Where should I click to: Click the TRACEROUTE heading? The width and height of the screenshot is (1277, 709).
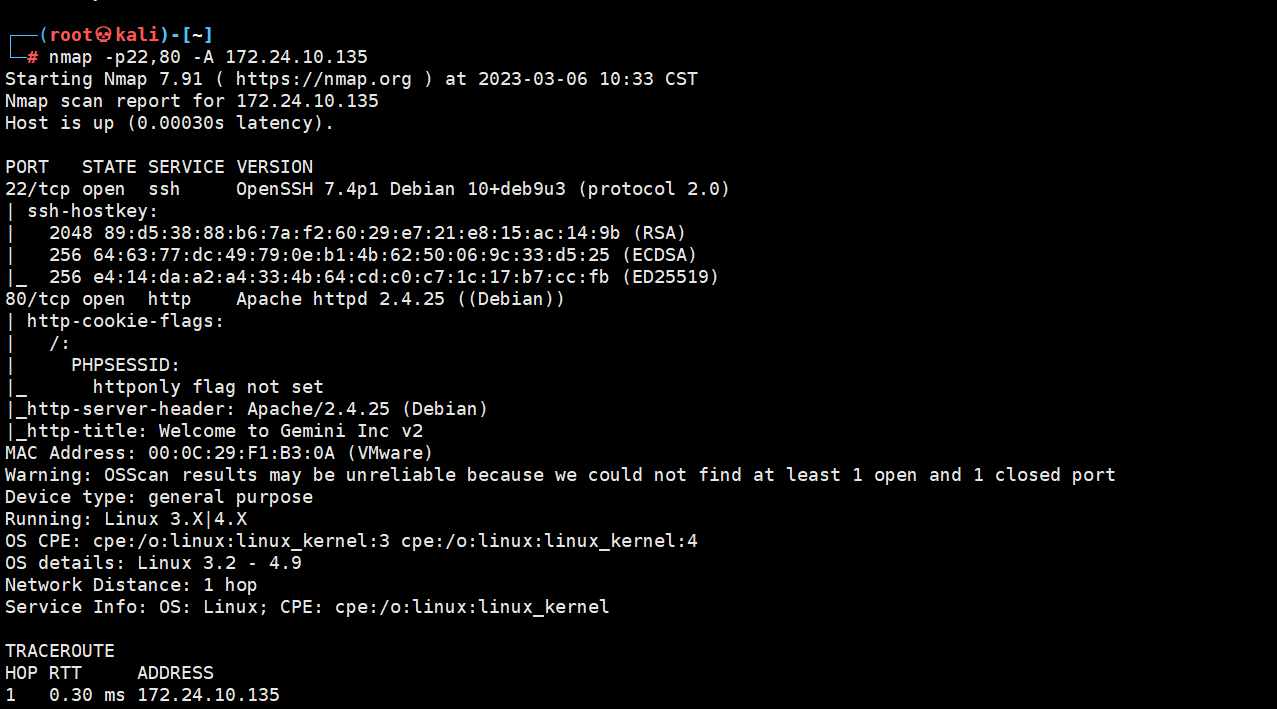pyautogui.click(x=60, y=651)
